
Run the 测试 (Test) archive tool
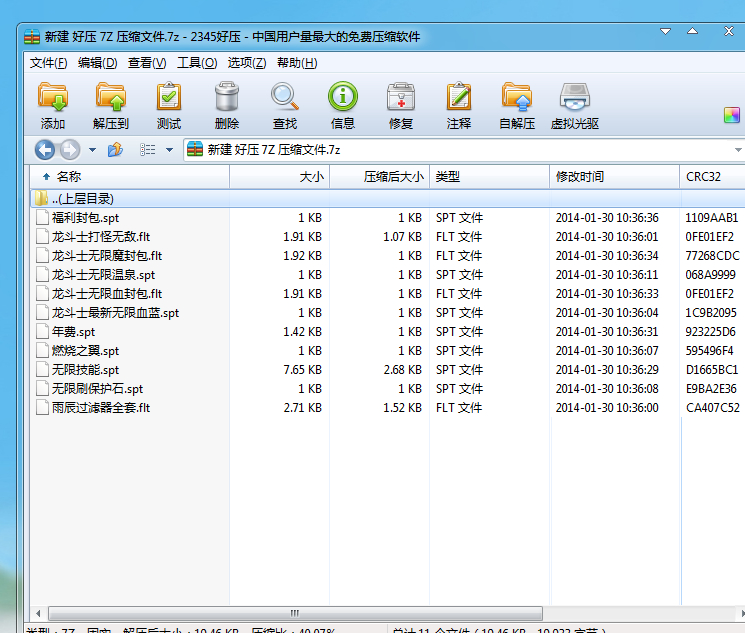[x=169, y=106]
